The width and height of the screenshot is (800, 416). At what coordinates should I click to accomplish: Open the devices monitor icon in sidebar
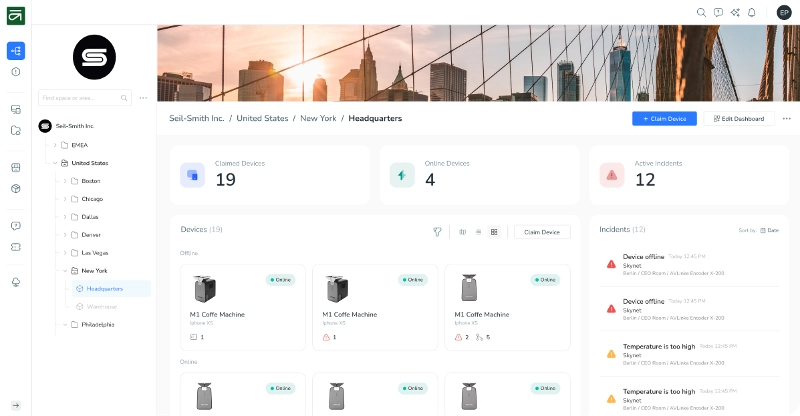[16, 109]
